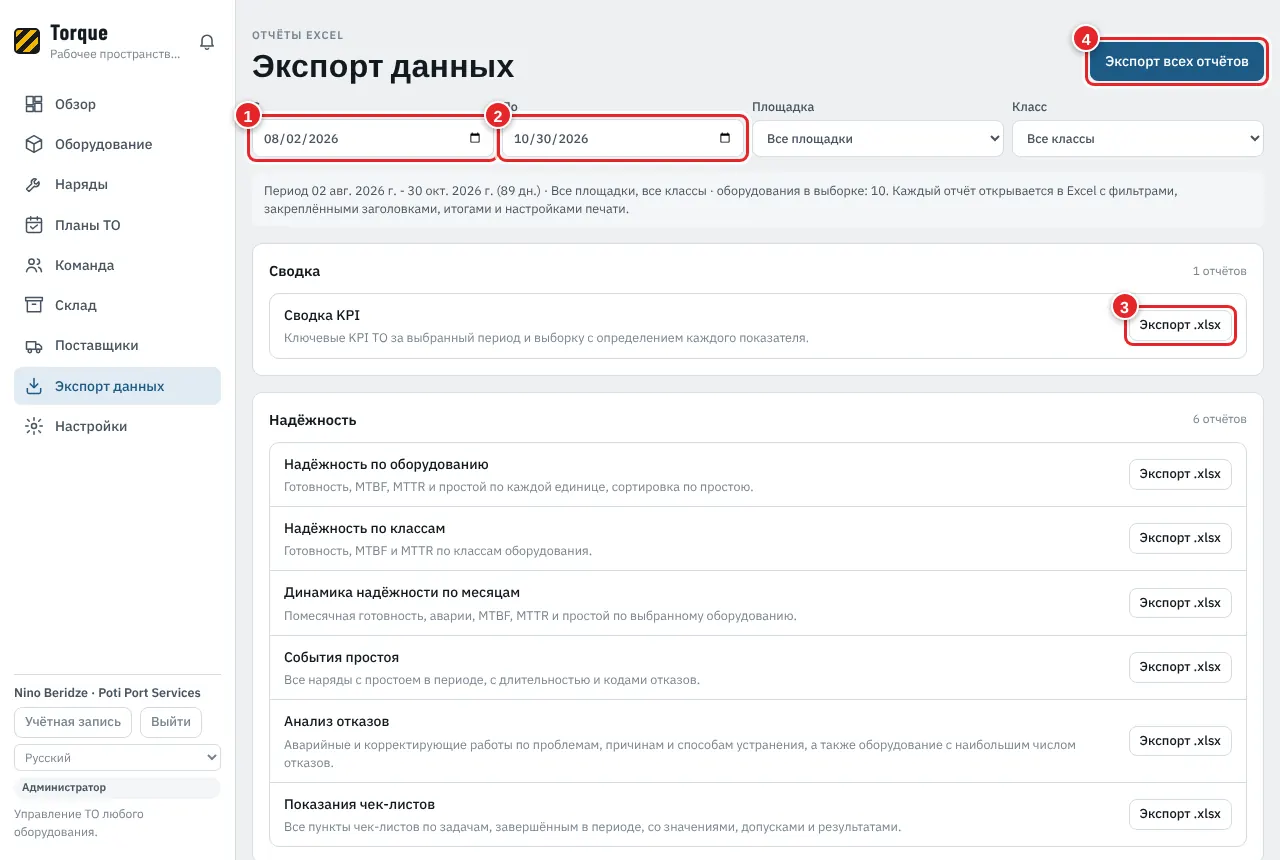Click the 08/02/2026 start date field
Viewport: 1280px width, 860px height.
coord(372,139)
